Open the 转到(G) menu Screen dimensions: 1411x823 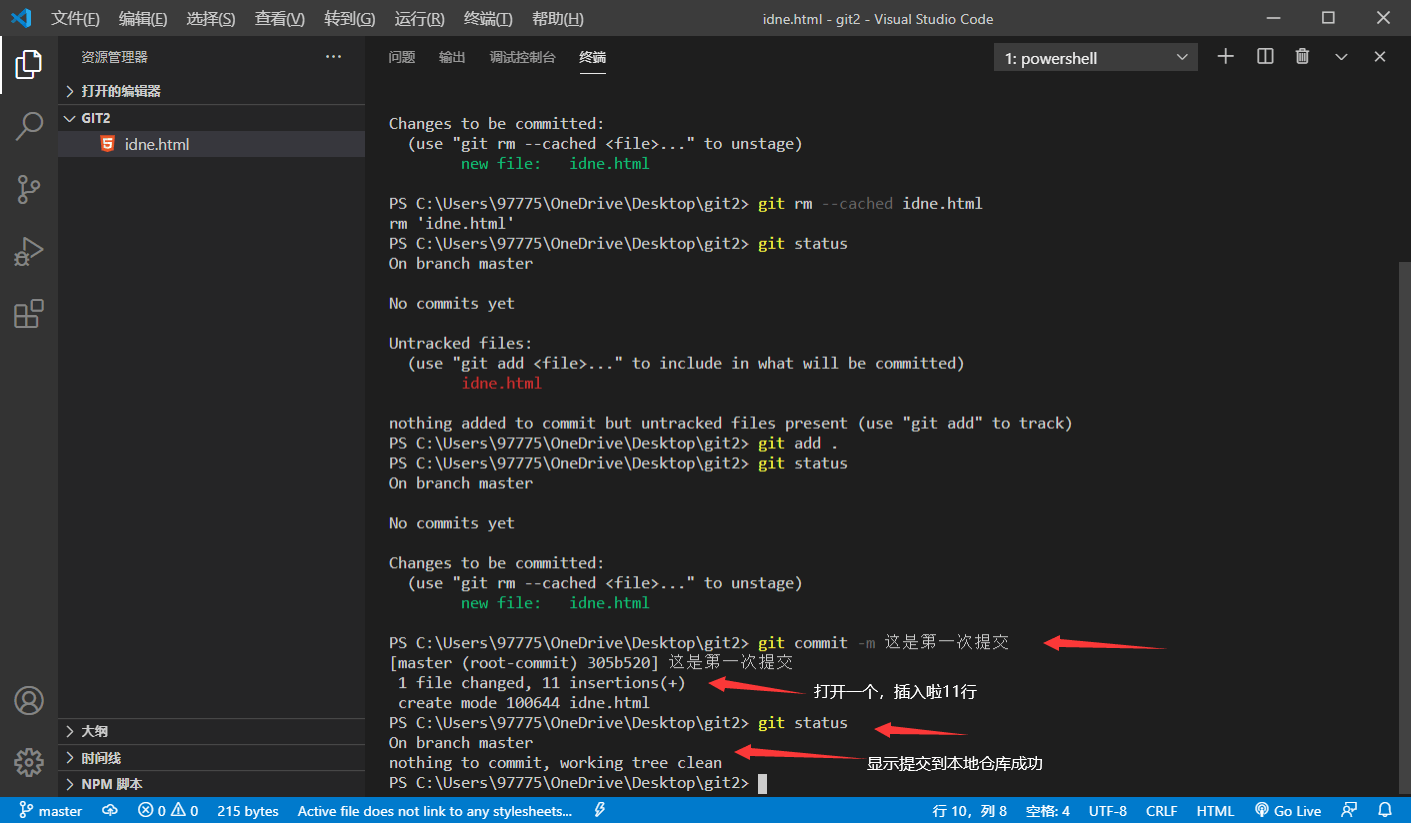(350, 19)
